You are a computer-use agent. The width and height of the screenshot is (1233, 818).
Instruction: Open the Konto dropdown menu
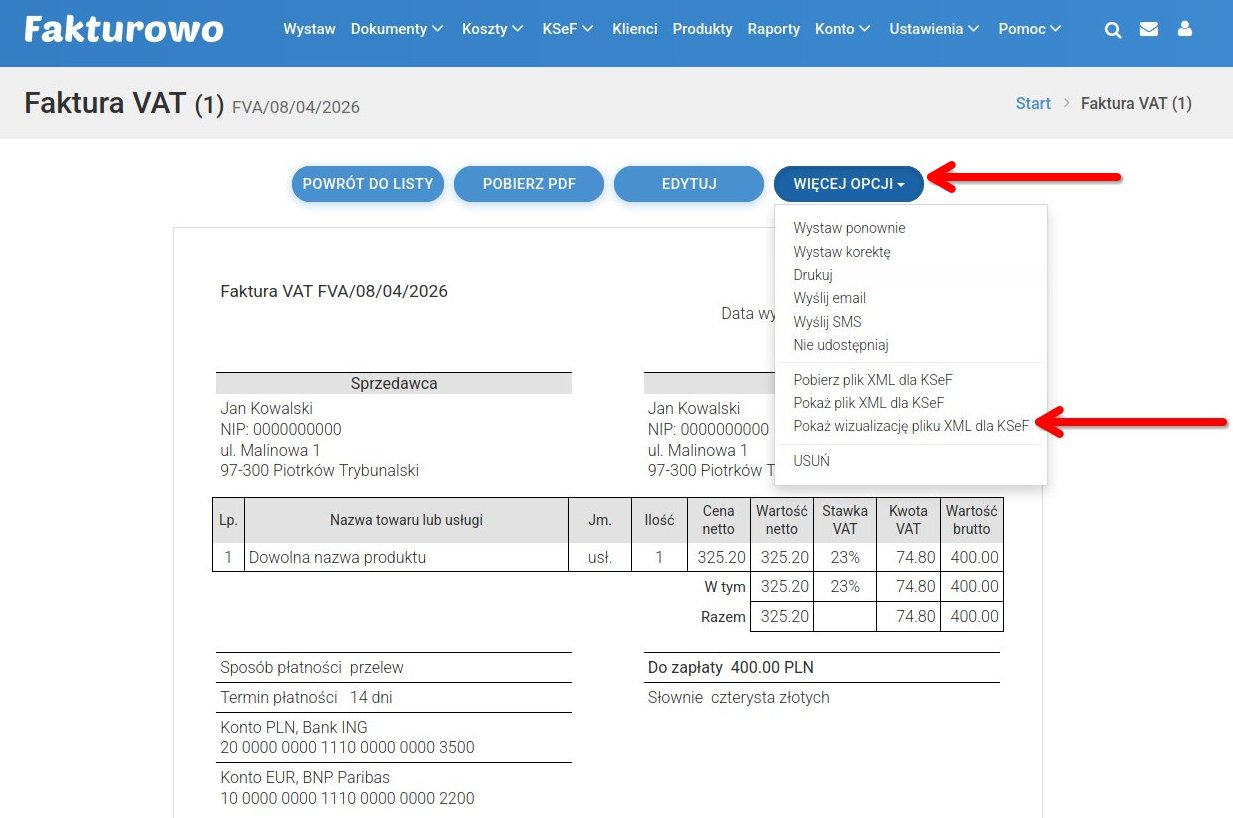pos(842,29)
